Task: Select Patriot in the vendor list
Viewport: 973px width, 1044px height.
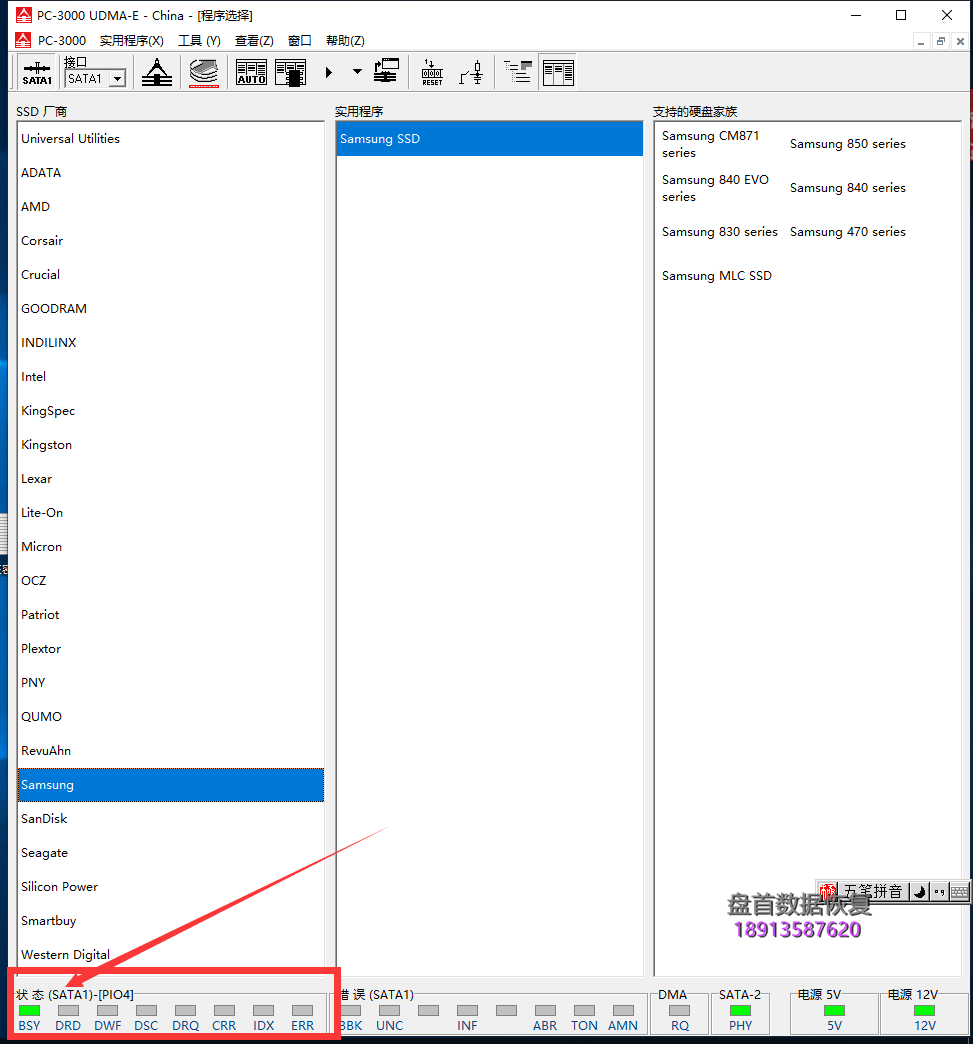Action: (x=171, y=614)
